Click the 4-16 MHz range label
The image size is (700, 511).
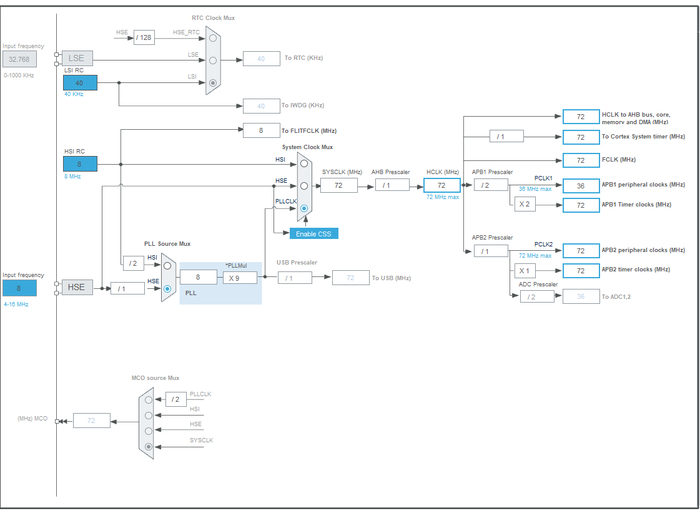pyautogui.click(x=16, y=304)
